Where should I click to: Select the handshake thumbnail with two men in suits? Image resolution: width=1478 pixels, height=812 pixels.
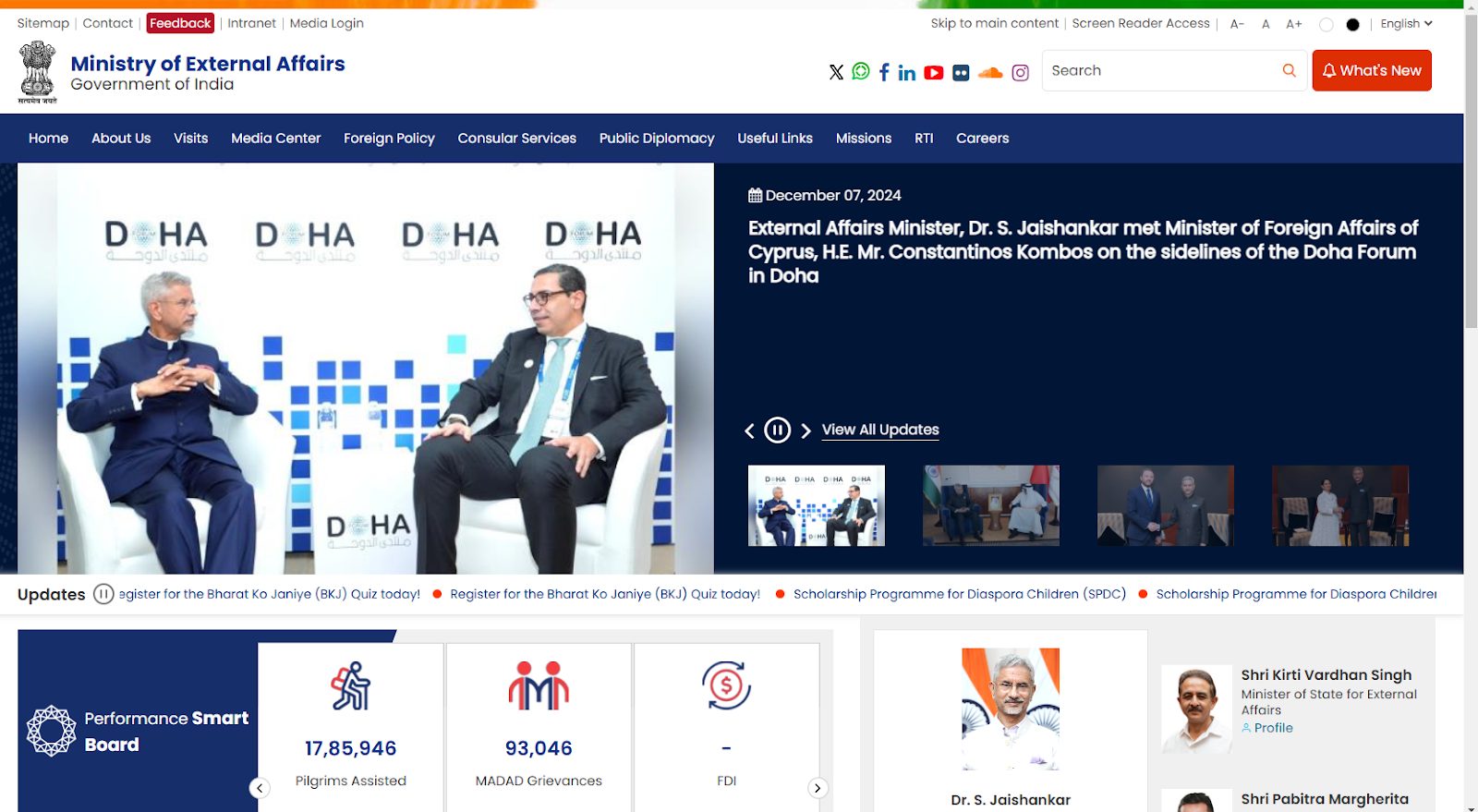click(x=1166, y=506)
